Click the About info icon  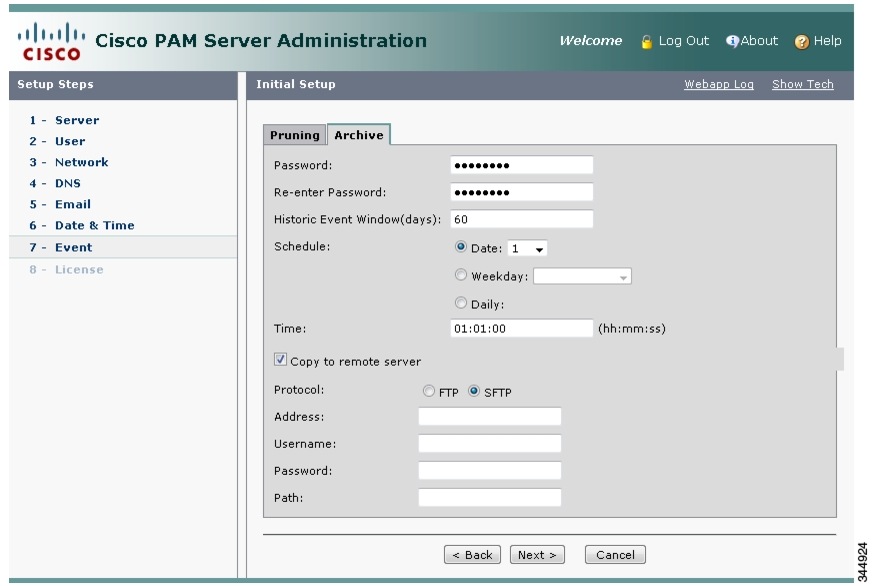pyautogui.click(x=732, y=41)
